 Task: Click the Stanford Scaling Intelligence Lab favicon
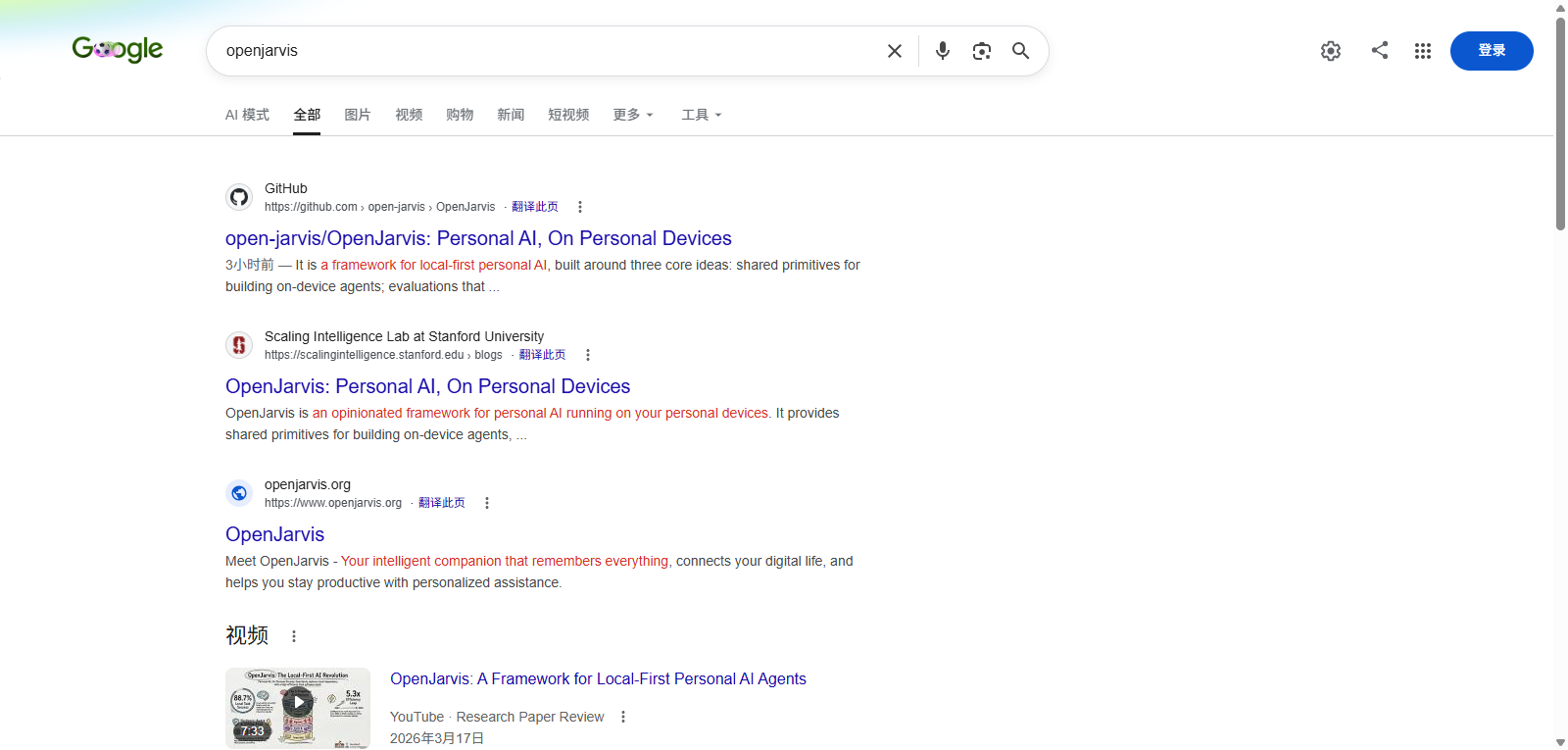239,345
